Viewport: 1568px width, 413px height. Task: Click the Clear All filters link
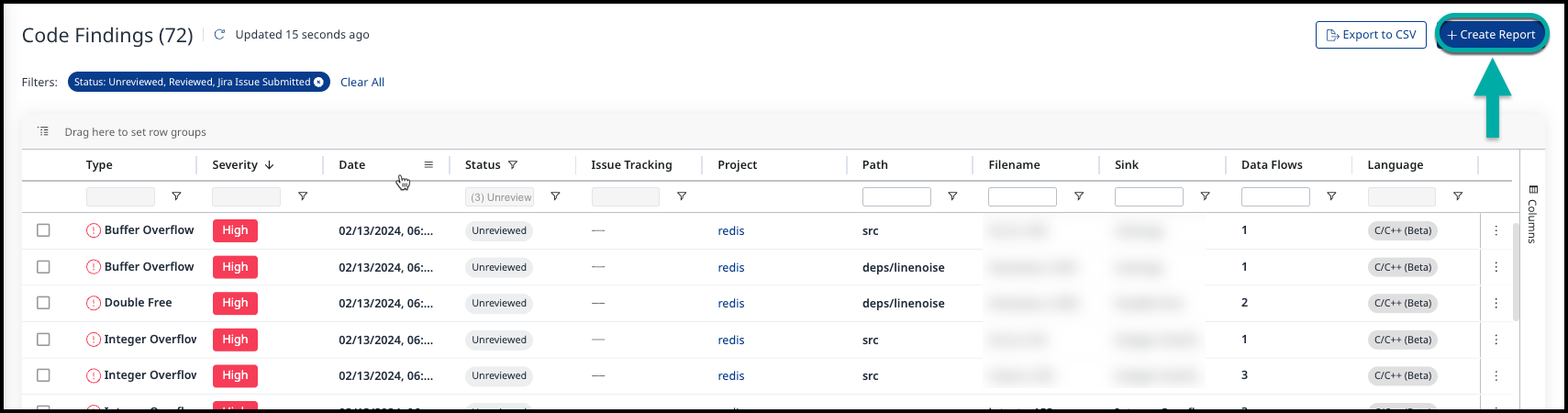[362, 83]
